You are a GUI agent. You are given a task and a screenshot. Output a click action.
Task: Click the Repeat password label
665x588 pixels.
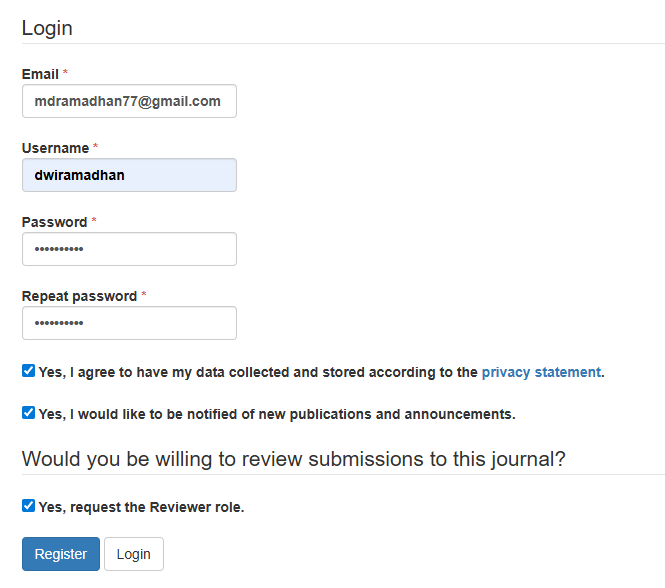click(x=79, y=296)
